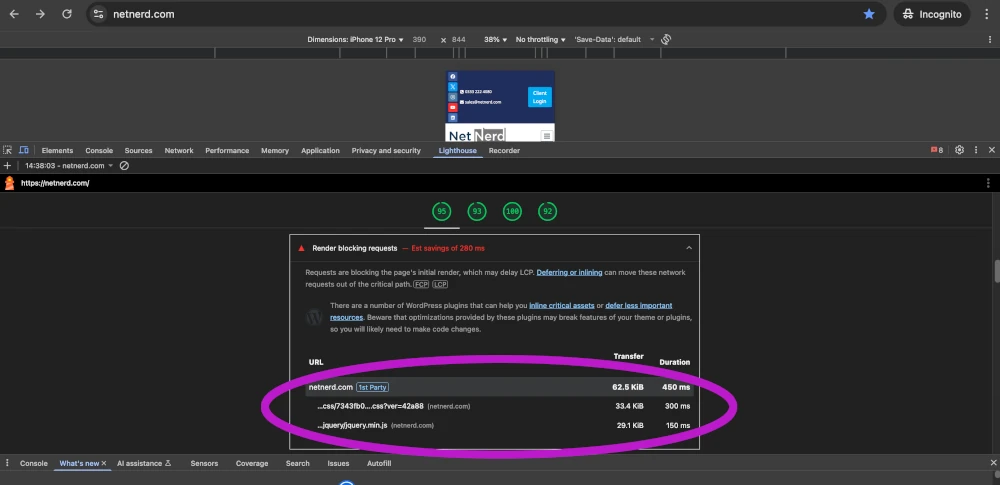Open the Performance panel tab
The height and width of the screenshot is (485, 1000).
click(x=227, y=150)
